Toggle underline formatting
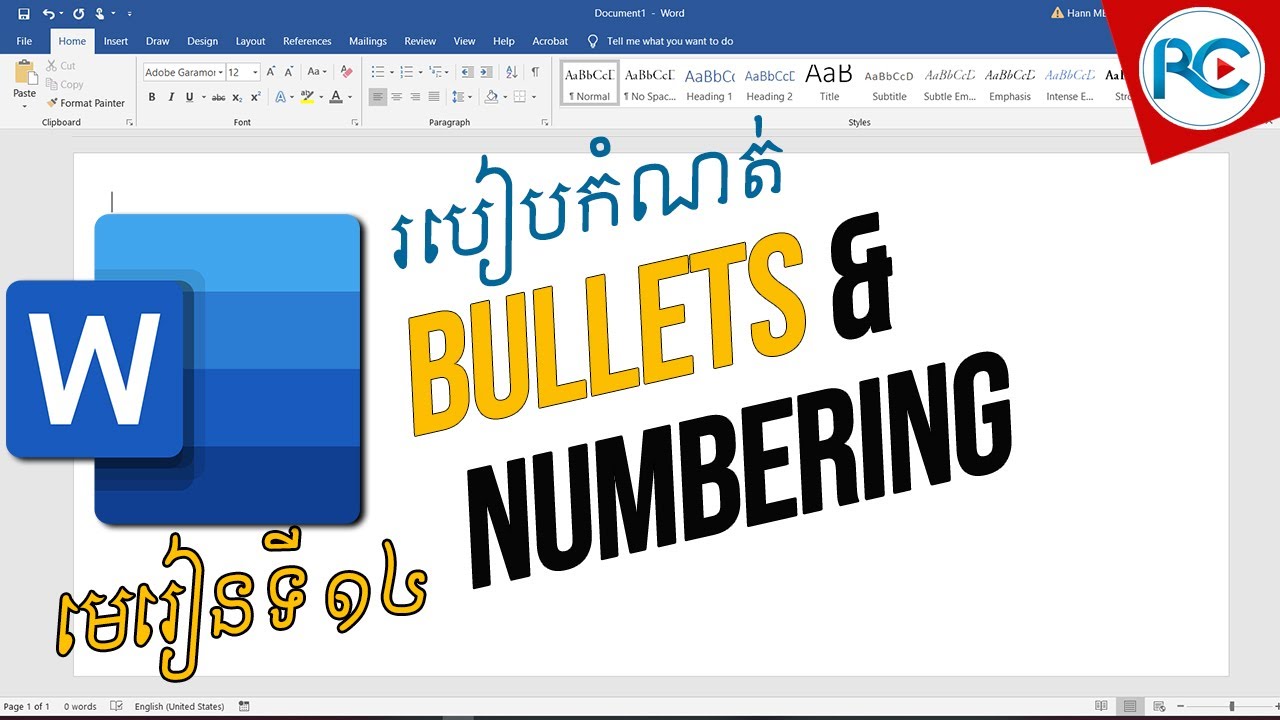 pyautogui.click(x=188, y=97)
